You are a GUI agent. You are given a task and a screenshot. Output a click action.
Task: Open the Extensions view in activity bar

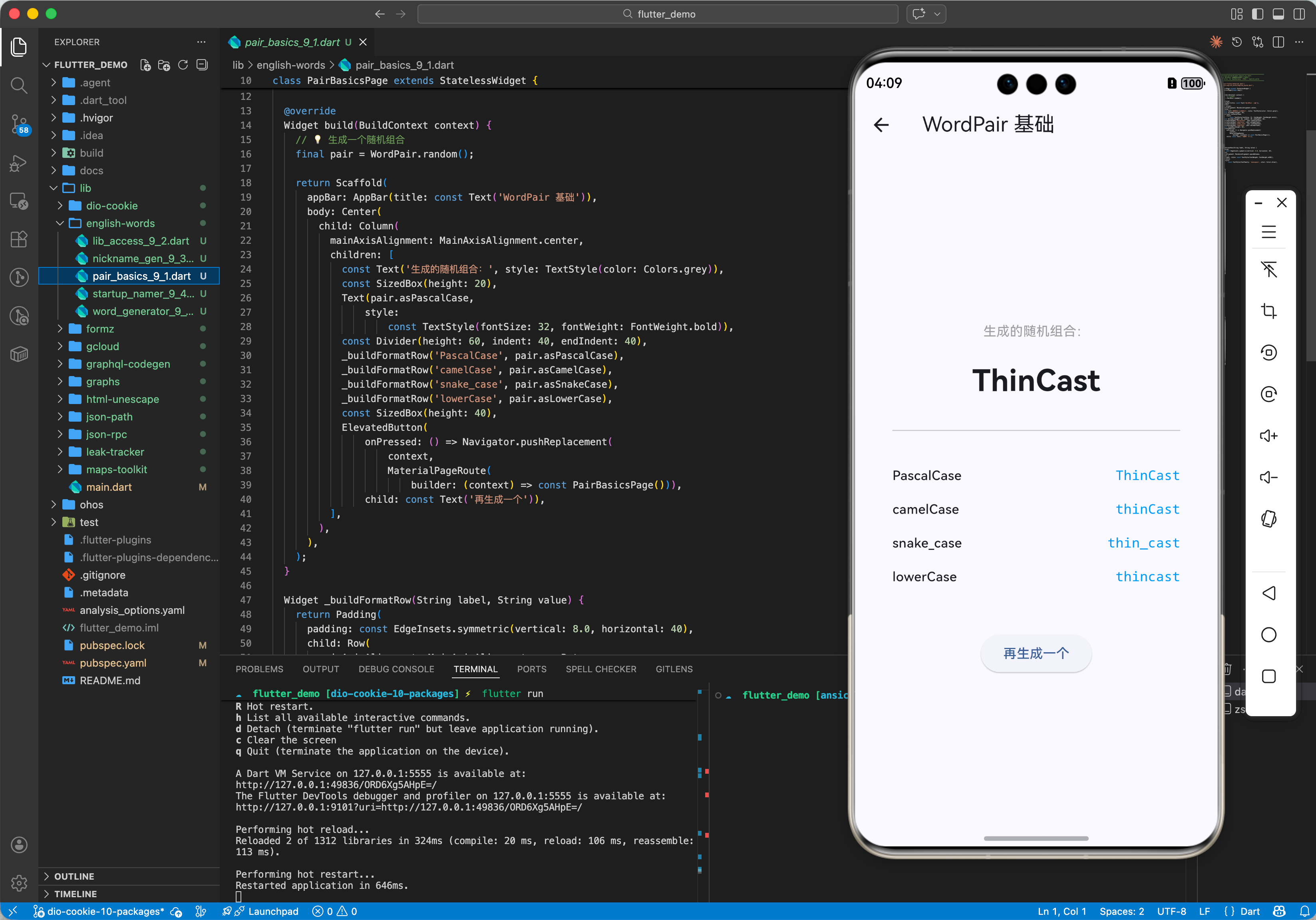coord(19,239)
